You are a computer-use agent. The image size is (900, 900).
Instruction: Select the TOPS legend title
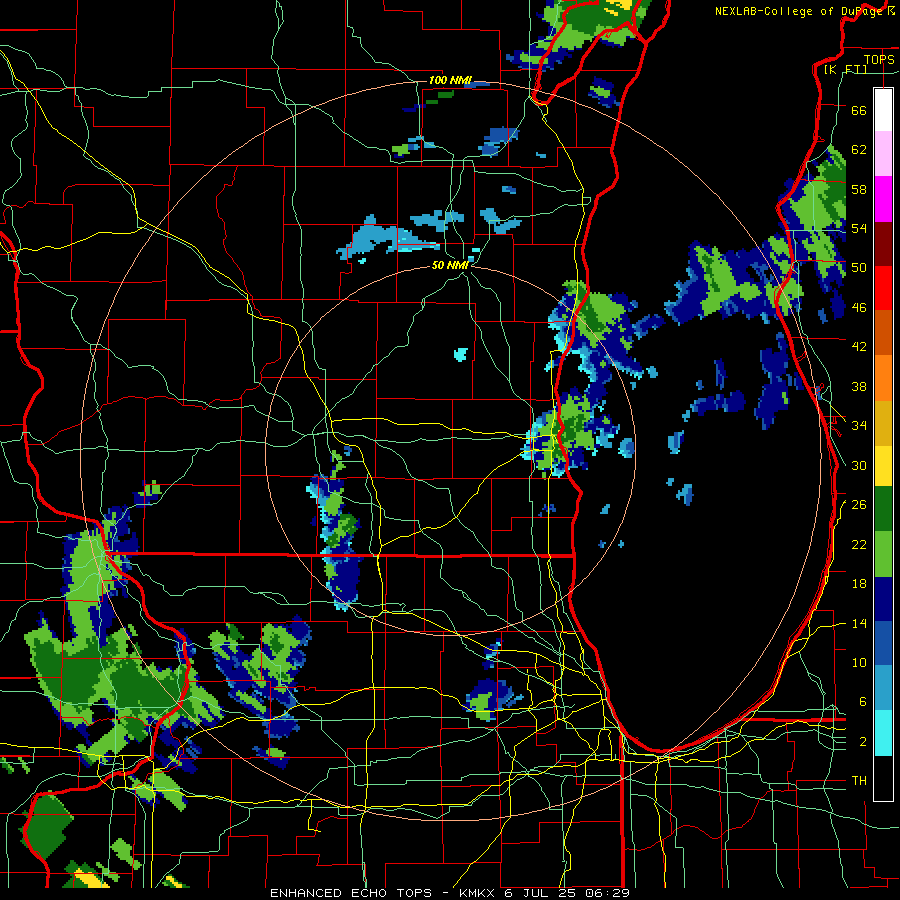879,59
